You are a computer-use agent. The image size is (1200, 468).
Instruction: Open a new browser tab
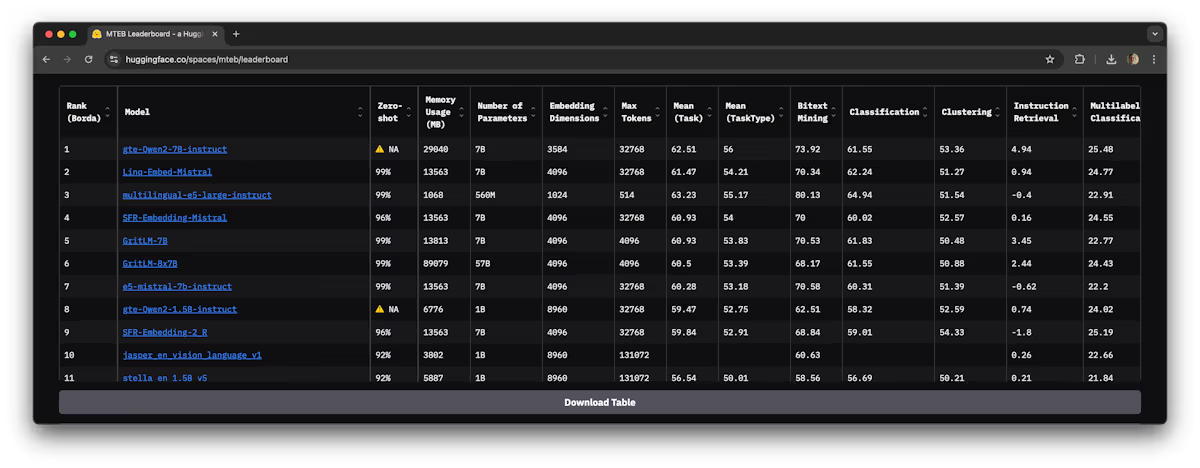pyautogui.click(x=236, y=34)
